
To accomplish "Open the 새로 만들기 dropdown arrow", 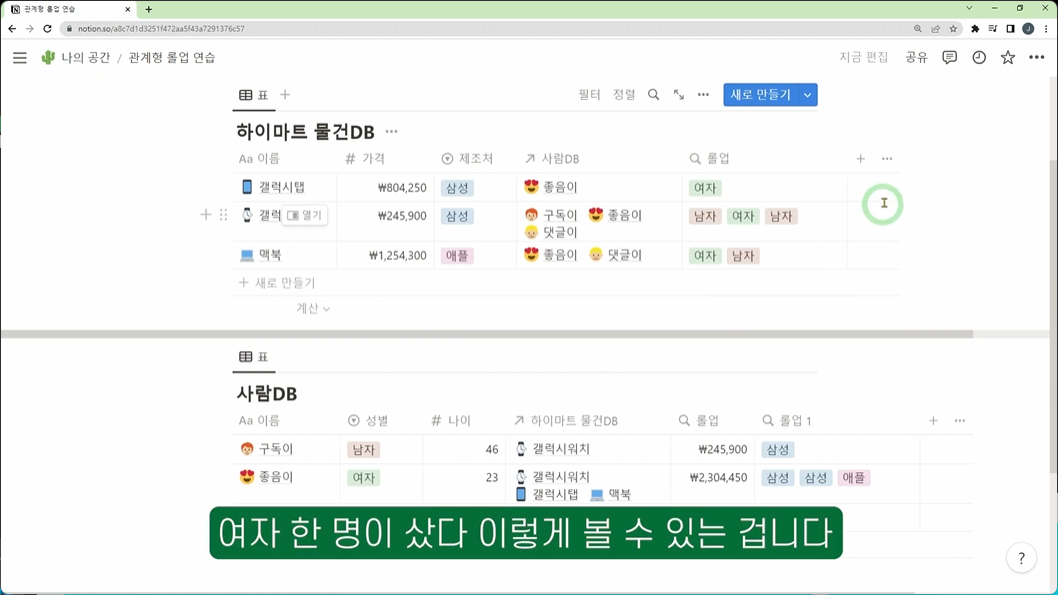I will point(808,95).
